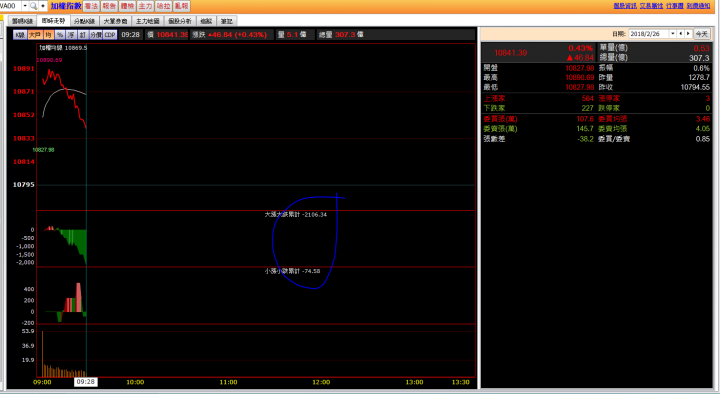The height and width of the screenshot is (394, 720).
Task: Click the 主力 toolbar button
Action: click(x=145, y=6)
